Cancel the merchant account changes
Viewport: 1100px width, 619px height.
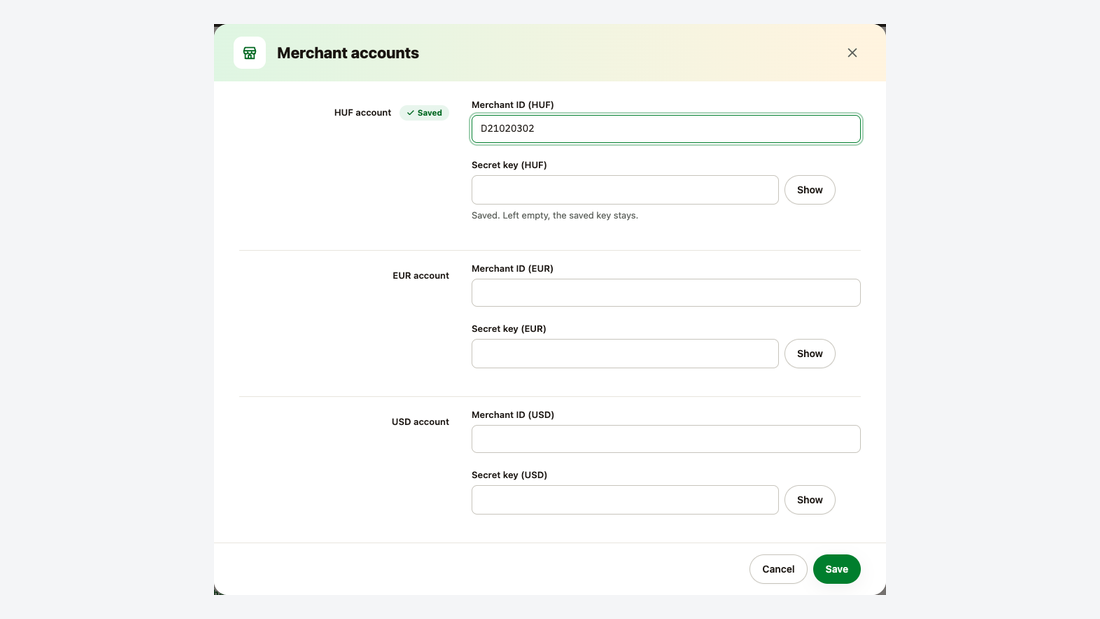point(778,569)
